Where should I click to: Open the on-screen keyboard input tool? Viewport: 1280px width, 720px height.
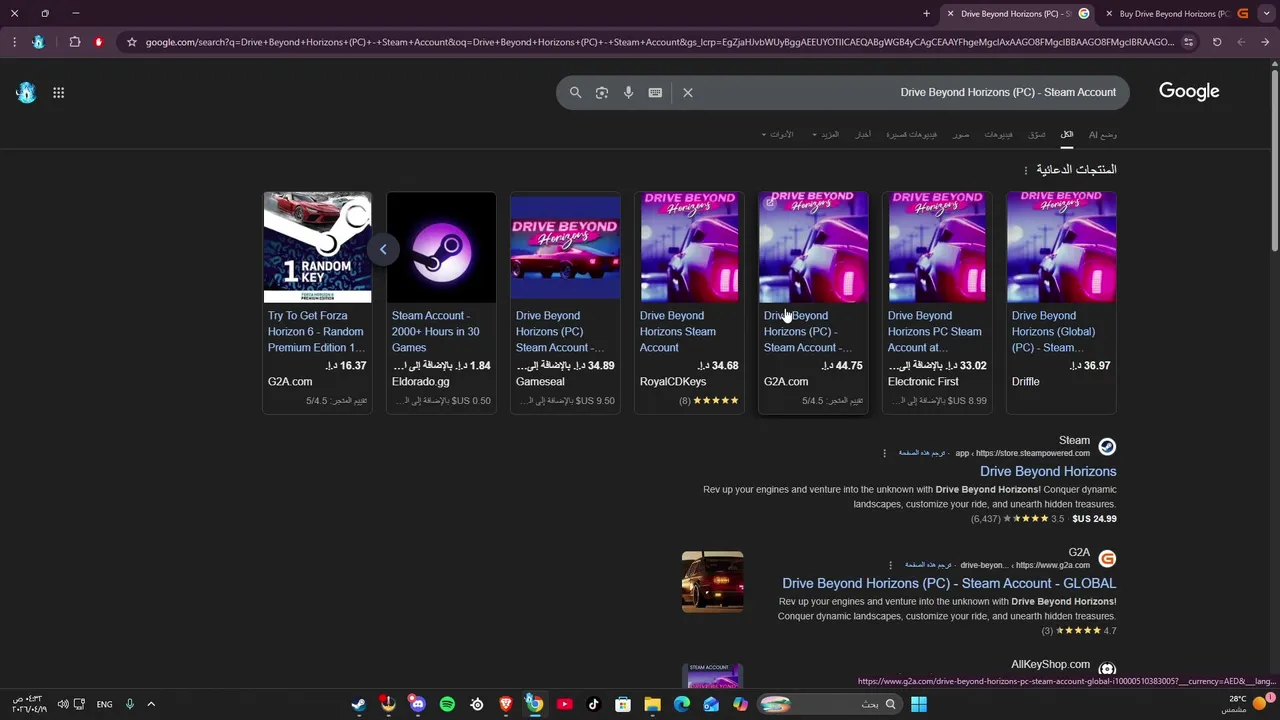click(655, 92)
